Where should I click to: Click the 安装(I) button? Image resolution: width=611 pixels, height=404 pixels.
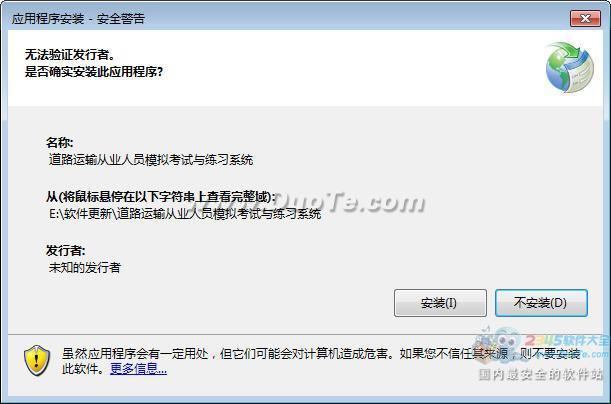(x=440, y=303)
